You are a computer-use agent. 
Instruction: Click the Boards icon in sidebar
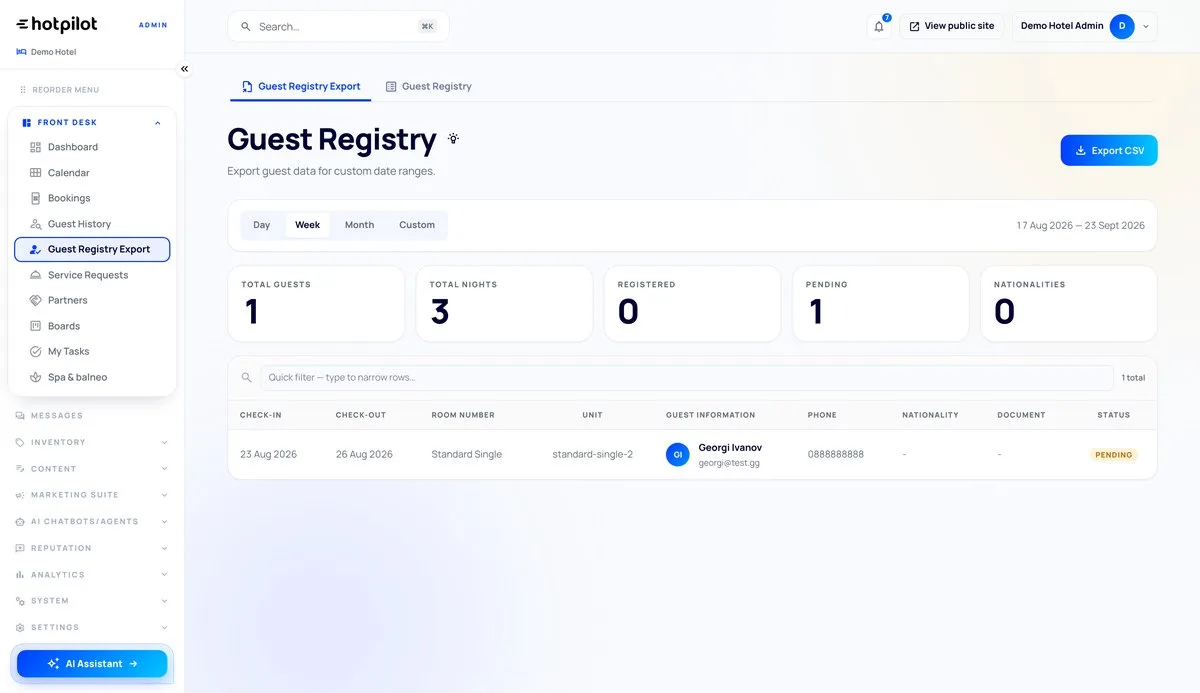click(x=36, y=326)
